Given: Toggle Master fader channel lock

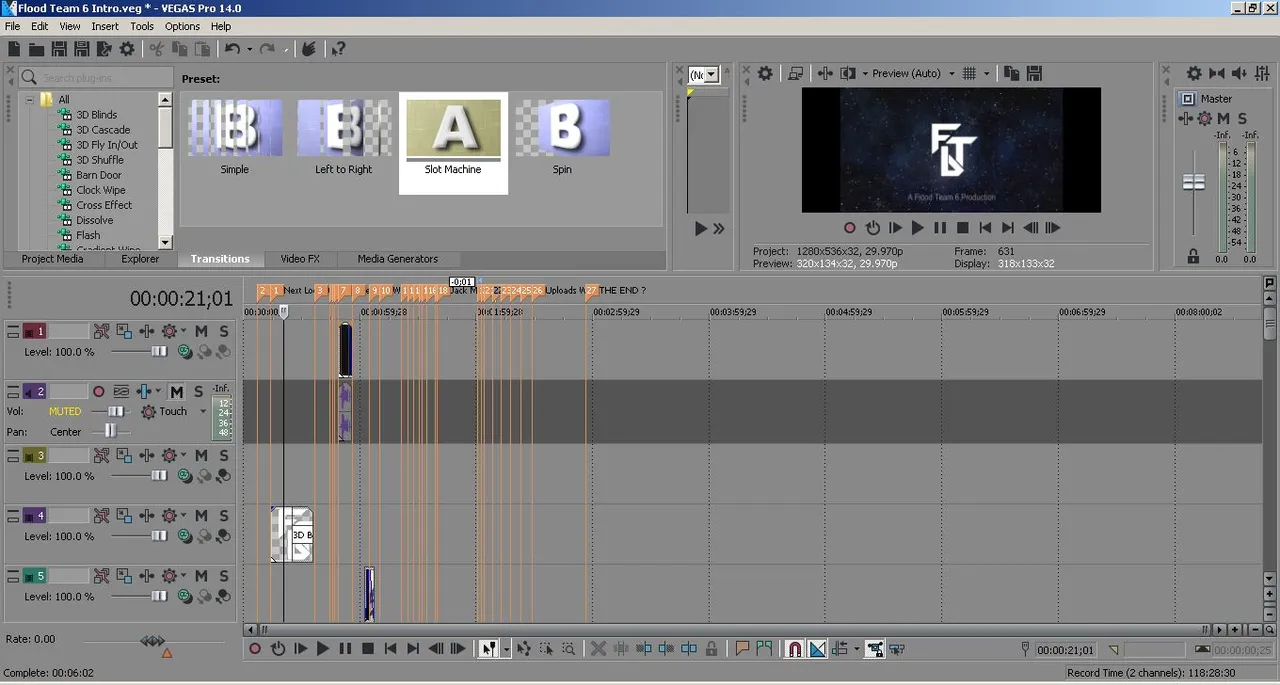Looking at the screenshot, I should tap(1193, 257).
